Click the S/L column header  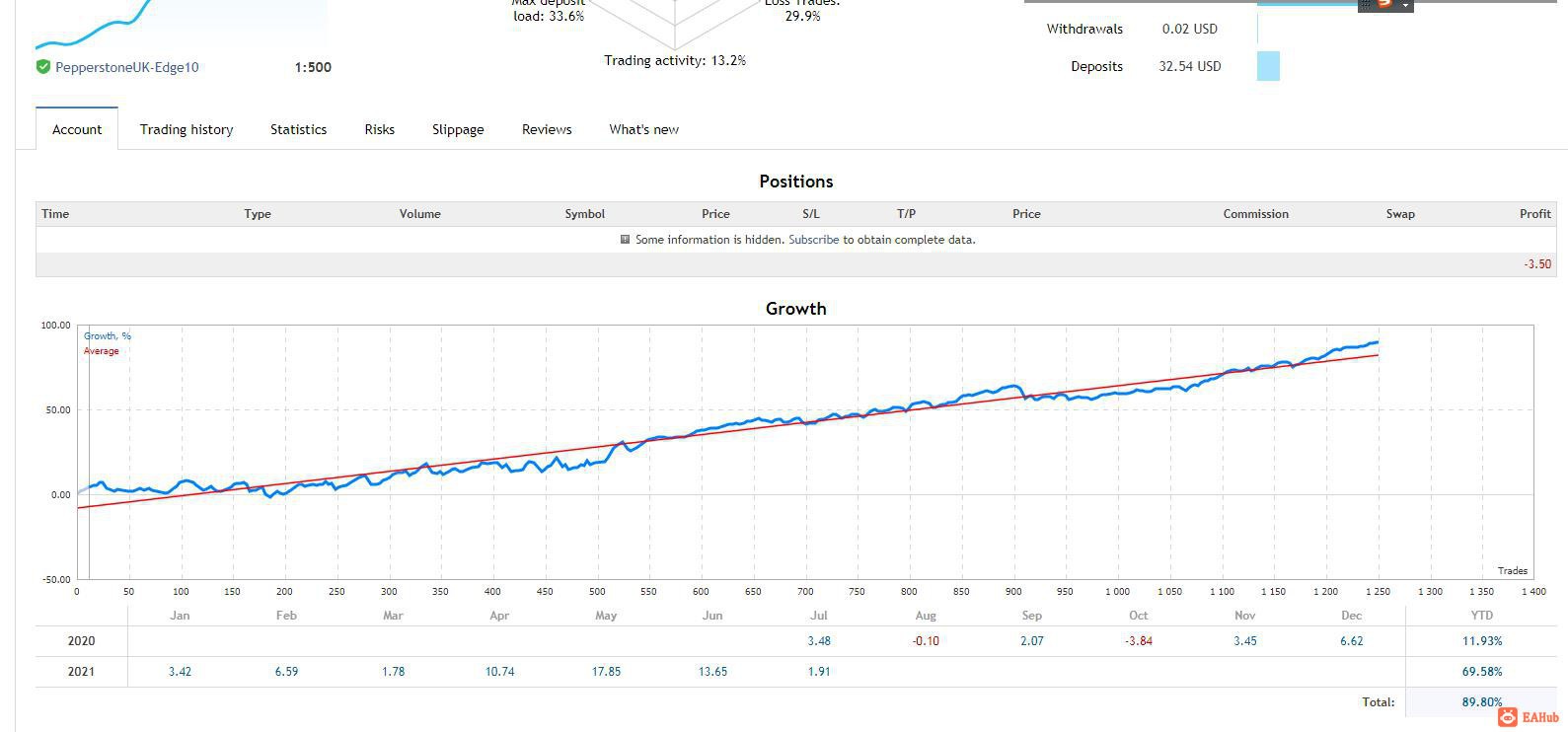coord(811,214)
